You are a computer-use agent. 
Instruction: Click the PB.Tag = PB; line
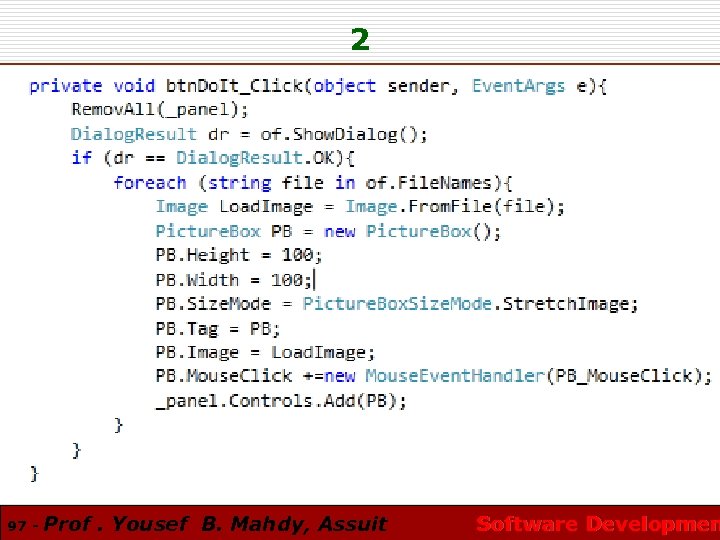pos(218,329)
